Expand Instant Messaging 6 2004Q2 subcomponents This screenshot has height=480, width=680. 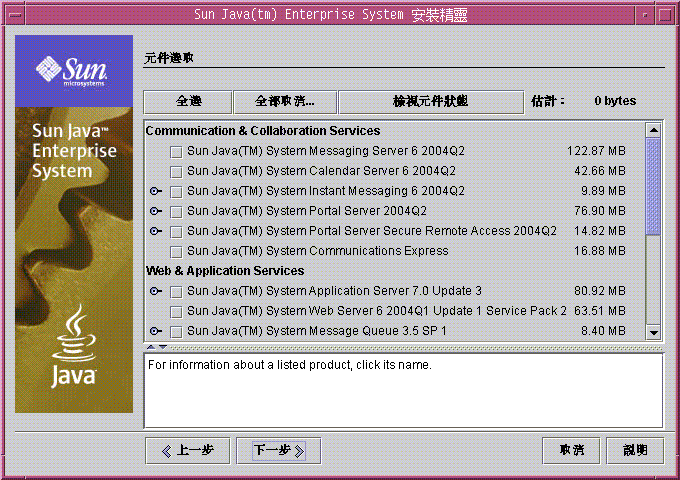156,191
